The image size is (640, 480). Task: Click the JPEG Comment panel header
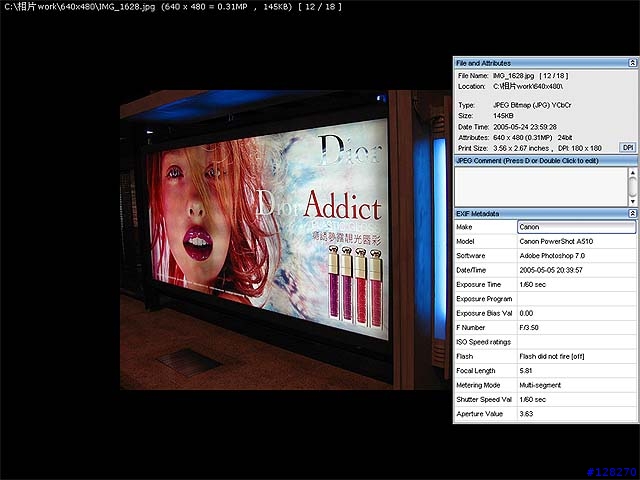tap(545, 160)
